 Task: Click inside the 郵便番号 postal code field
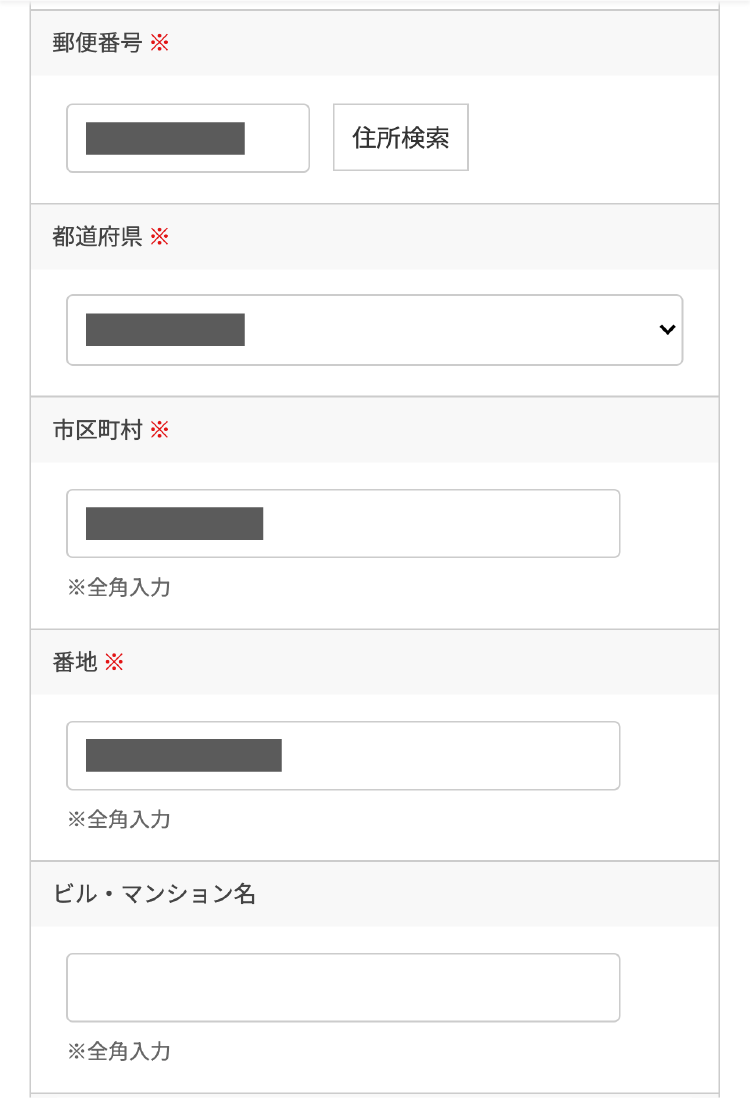point(187,137)
